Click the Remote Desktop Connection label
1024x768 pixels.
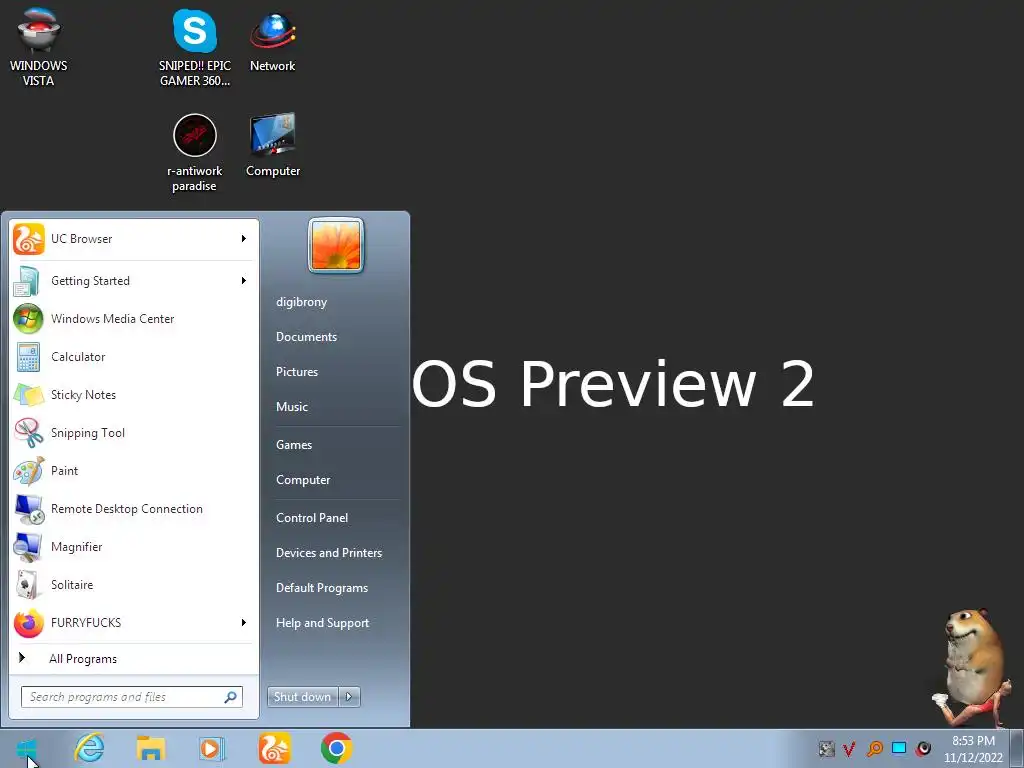coord(127,509)
